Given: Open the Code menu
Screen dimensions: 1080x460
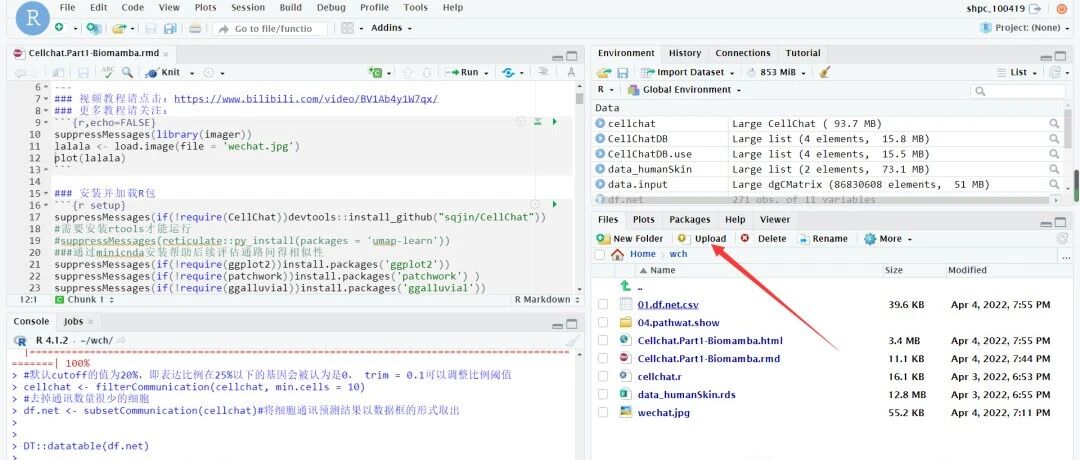Looking at the screenshot, I should click(133, 8).
